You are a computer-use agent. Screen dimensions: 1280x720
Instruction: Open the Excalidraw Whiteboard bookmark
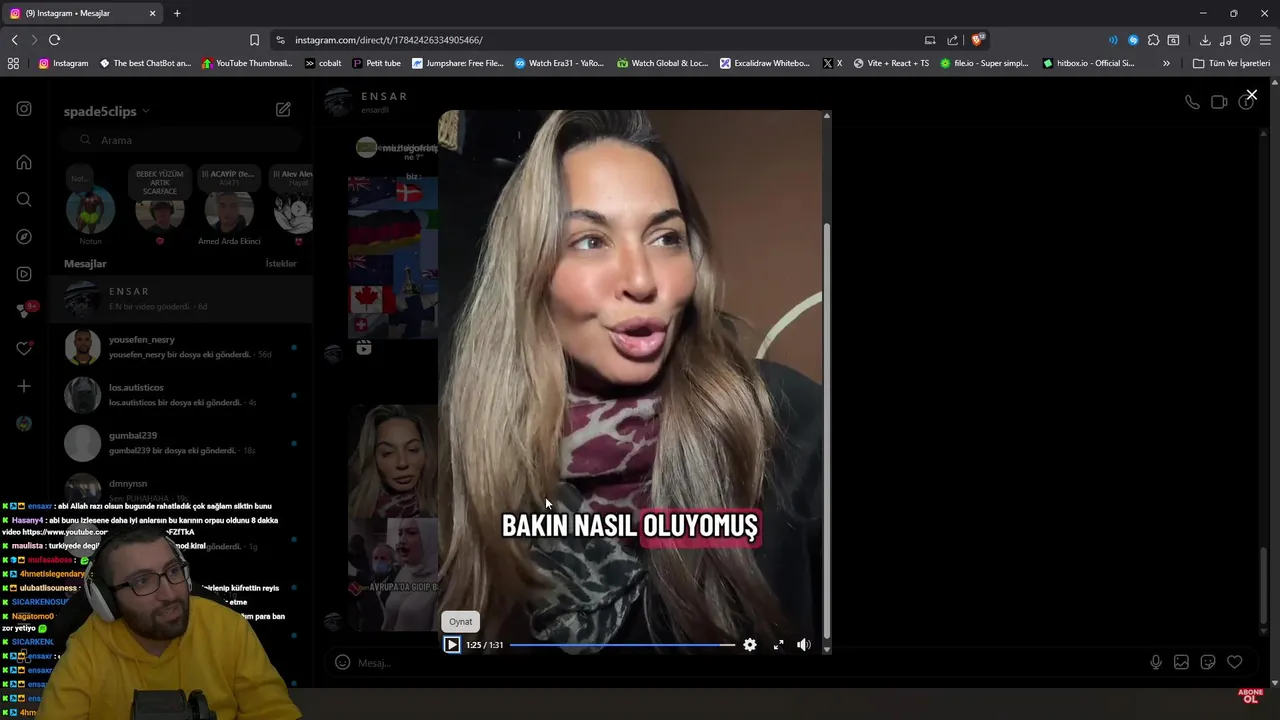click(x=765, y=63)
